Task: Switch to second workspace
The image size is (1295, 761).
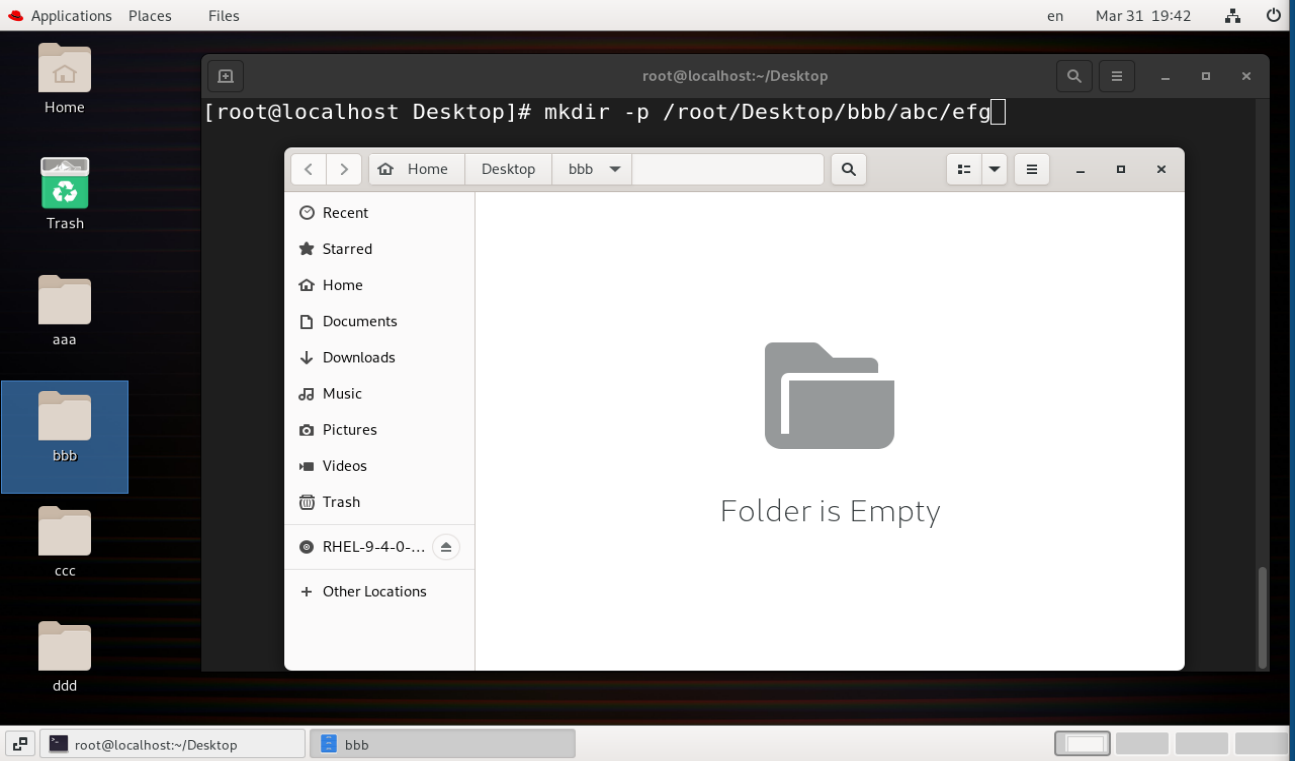Action: [x=1142, y=744]
